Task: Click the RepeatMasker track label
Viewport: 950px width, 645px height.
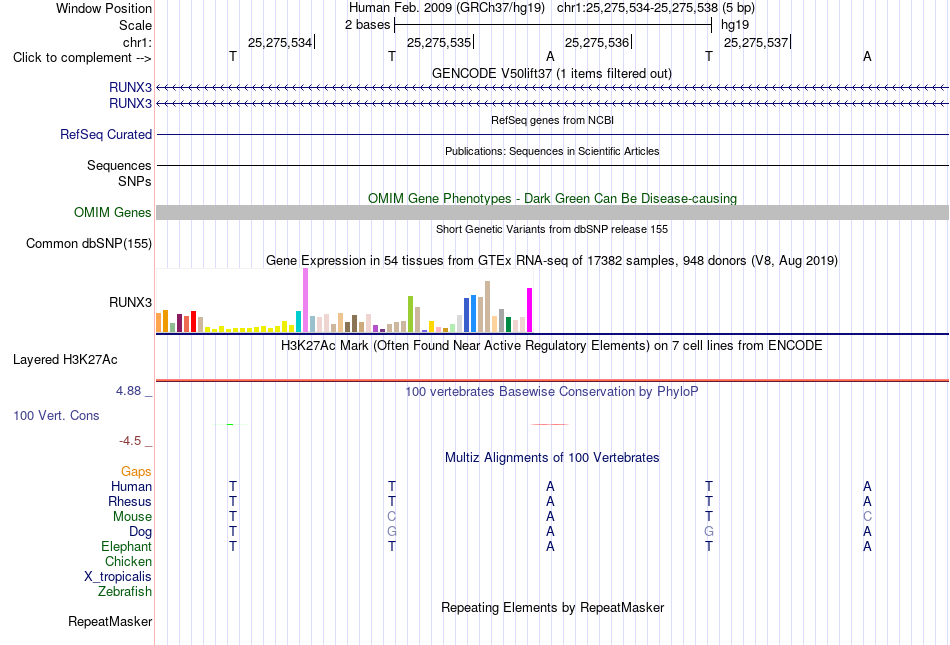Action: tap(110, 621)
